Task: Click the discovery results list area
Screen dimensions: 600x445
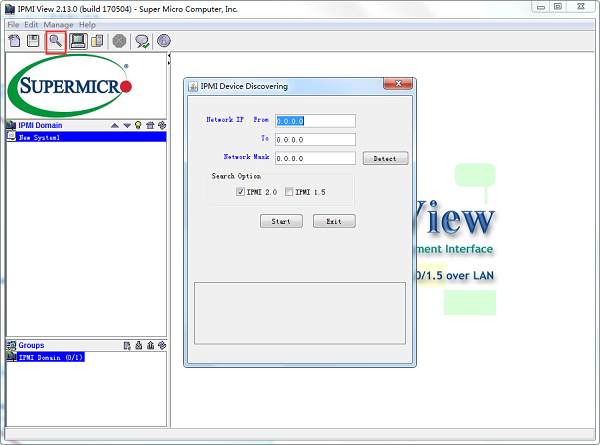Action: (300, 313)
